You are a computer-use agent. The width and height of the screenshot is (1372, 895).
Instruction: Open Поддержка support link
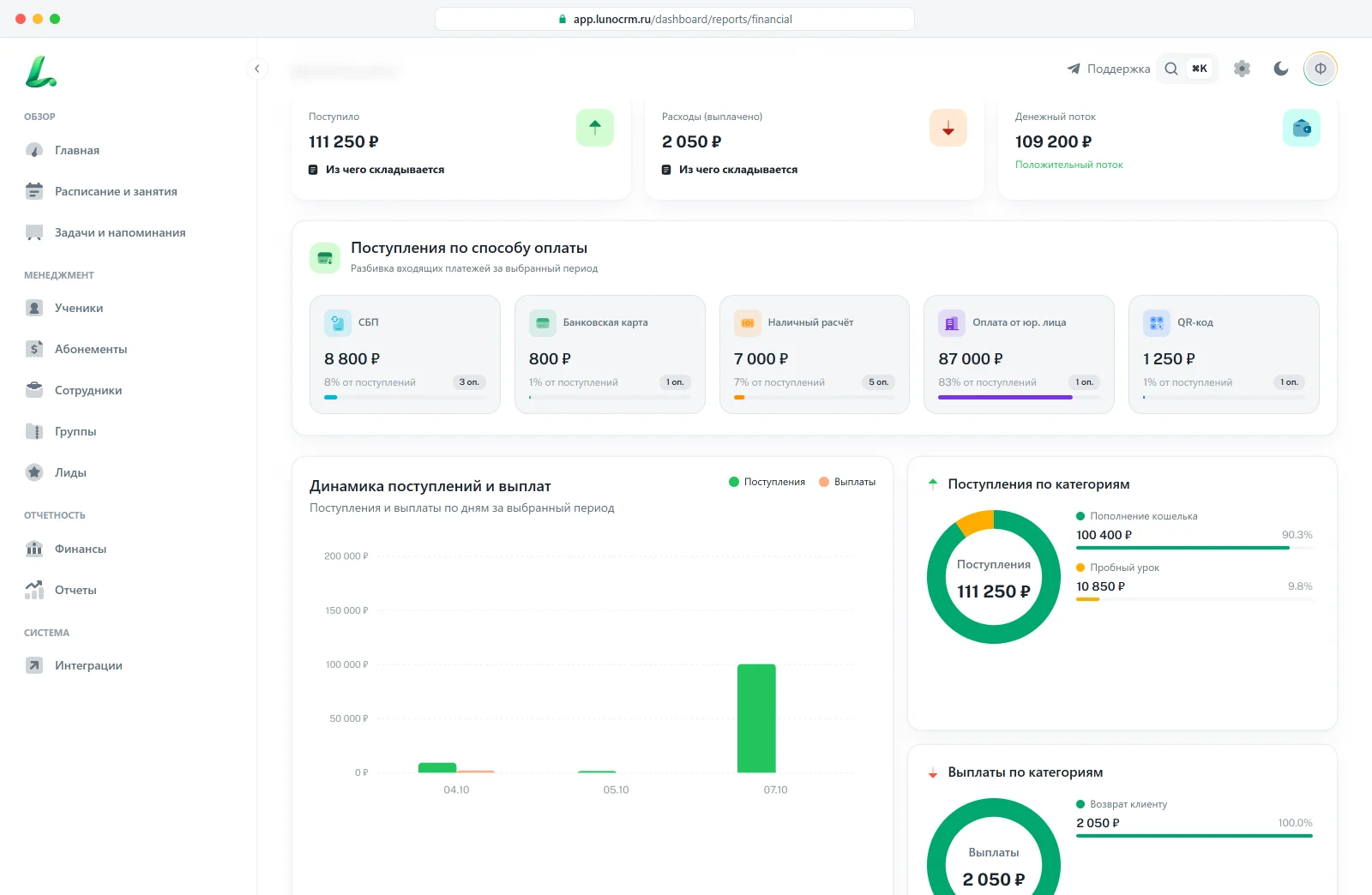pyautogui.click(x=1108, y=69)
